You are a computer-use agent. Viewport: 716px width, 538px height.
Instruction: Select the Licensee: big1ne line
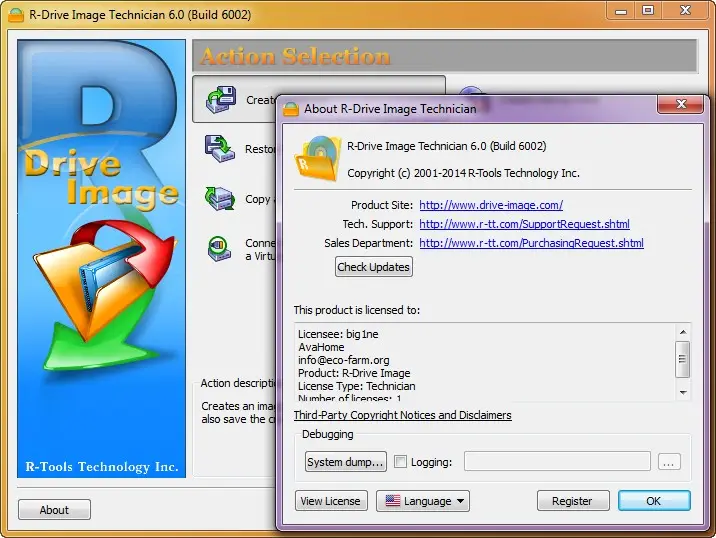338,334
